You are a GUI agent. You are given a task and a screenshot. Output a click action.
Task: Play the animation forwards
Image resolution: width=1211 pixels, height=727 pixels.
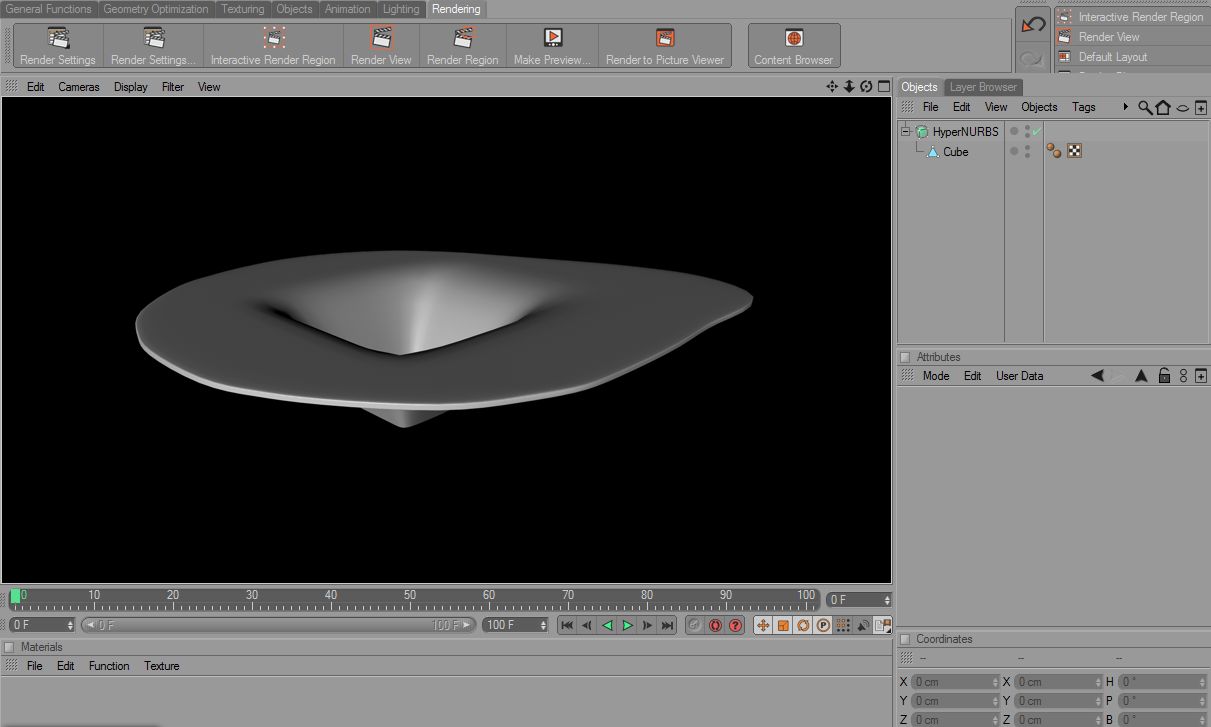[628, 625]
